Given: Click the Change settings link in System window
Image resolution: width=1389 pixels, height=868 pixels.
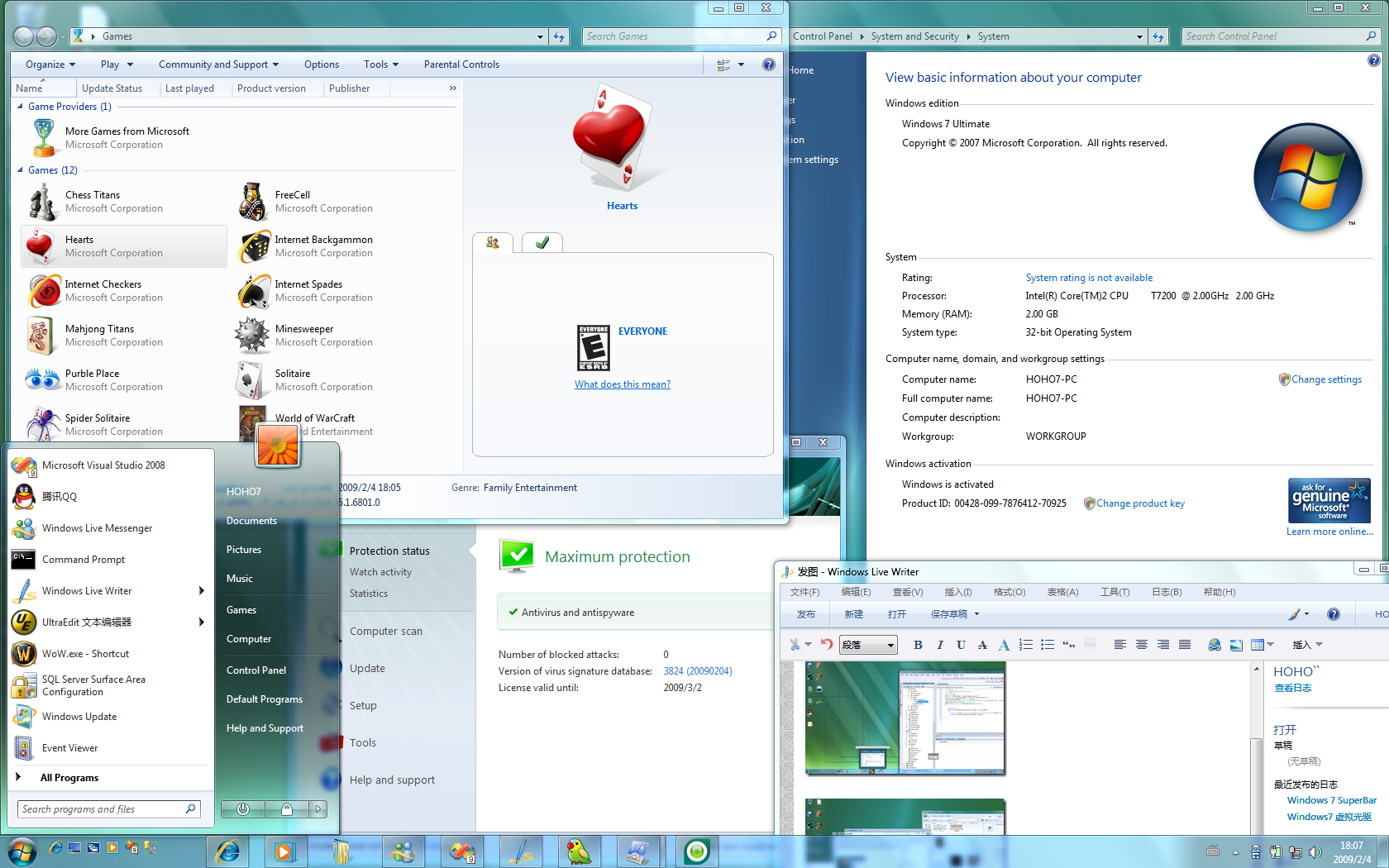Looking at the screenshot, I should point(1326,379).
